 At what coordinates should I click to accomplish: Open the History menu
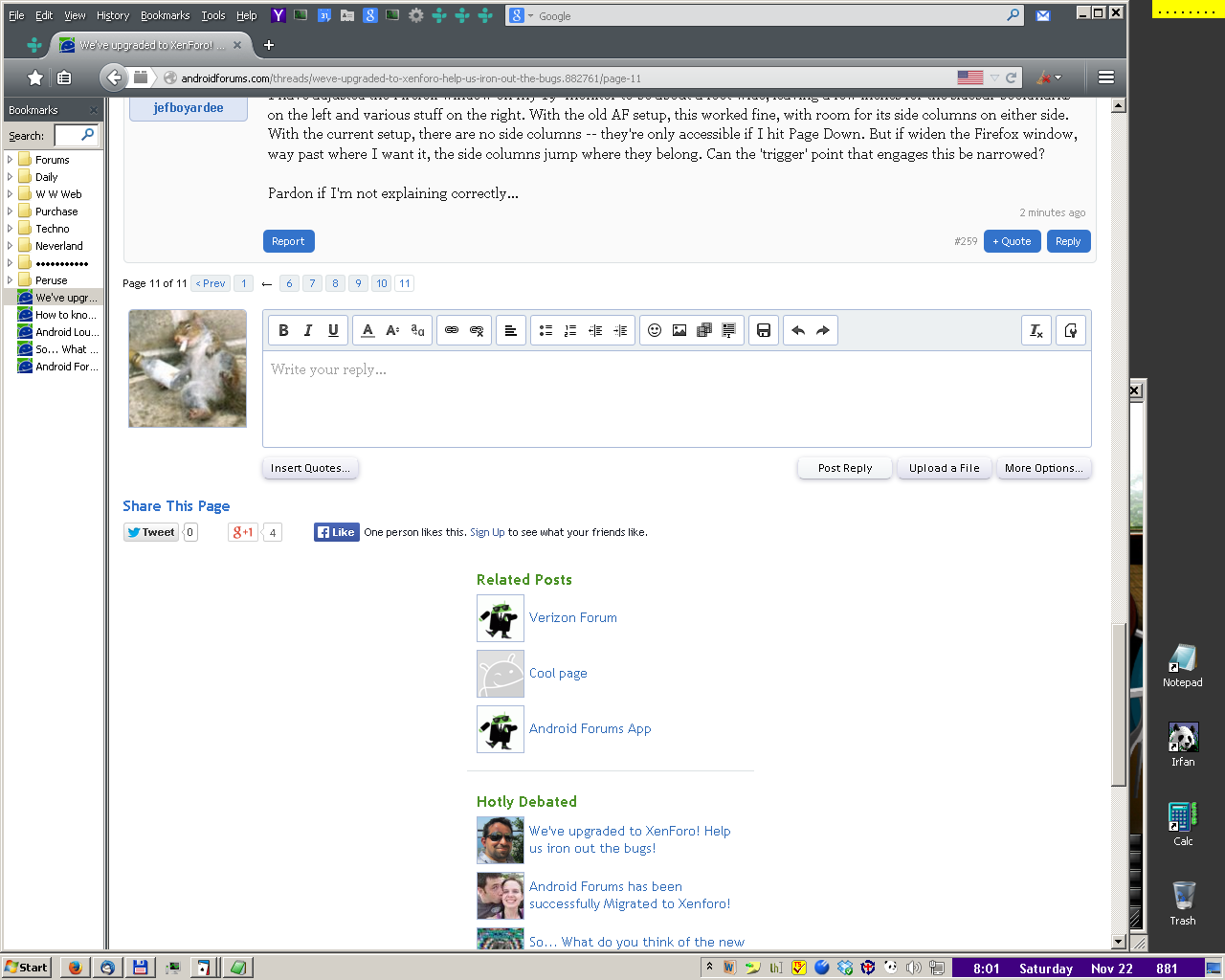[112, 15]
